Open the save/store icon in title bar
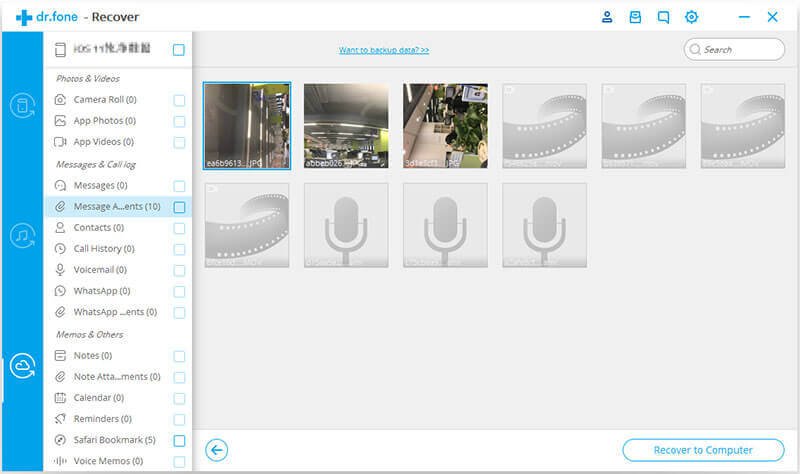Viewport: 800px width, 474px height. pyautogui.click(x=635, y=17)
